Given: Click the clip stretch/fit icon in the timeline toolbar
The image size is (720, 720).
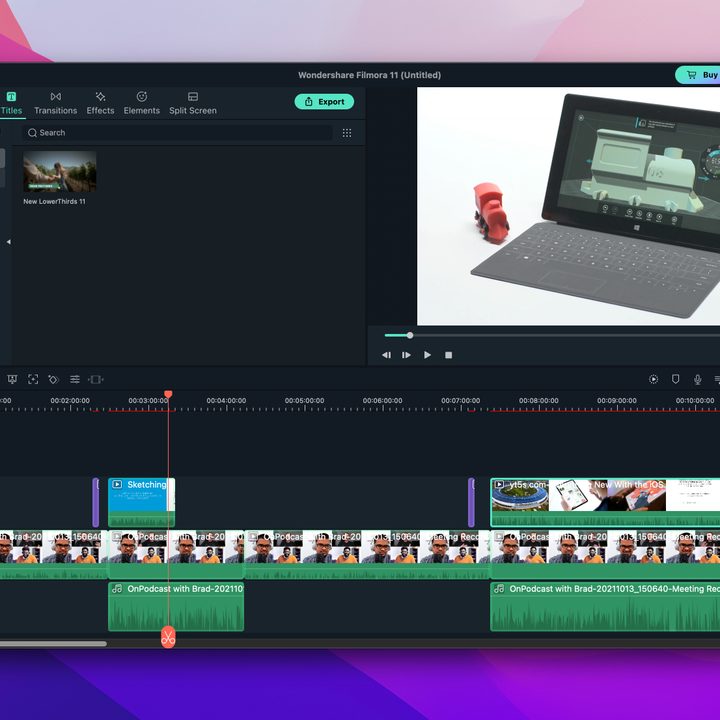Looking at the screenshot, I should tap(96, 379).
